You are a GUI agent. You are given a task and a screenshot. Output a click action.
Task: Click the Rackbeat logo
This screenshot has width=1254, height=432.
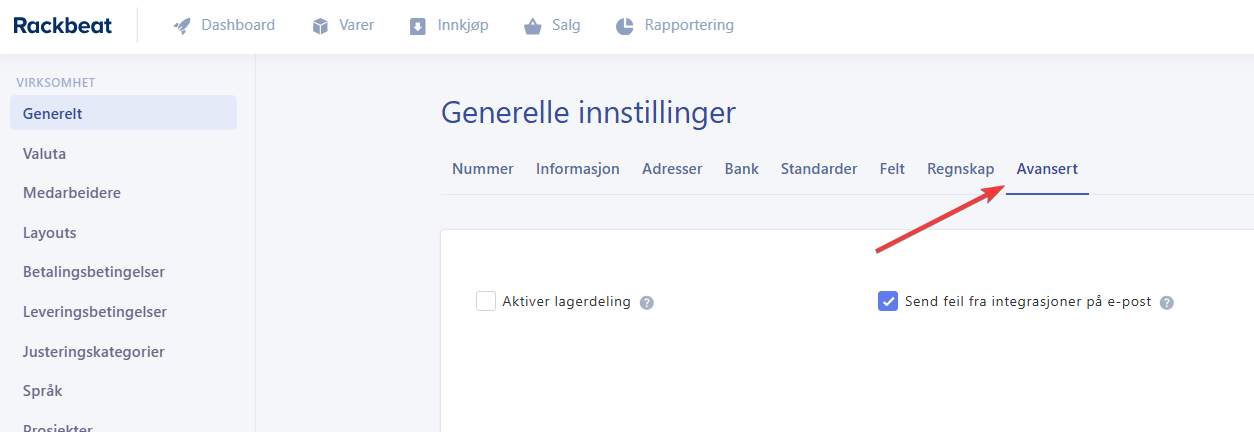point(62,25)
